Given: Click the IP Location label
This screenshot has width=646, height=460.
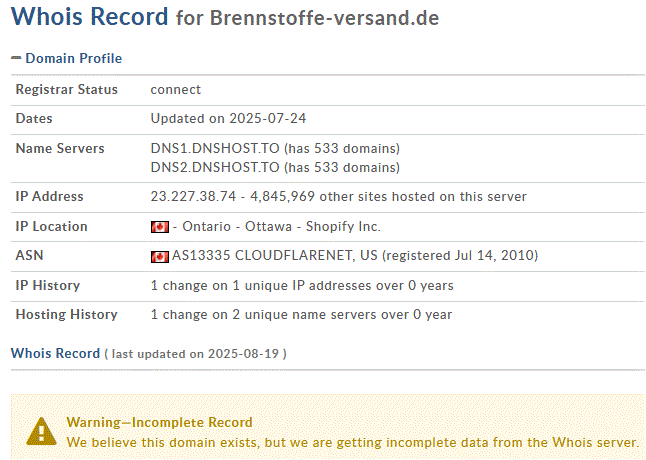Looking at the screenshot, I should click(x=52, y=227).
